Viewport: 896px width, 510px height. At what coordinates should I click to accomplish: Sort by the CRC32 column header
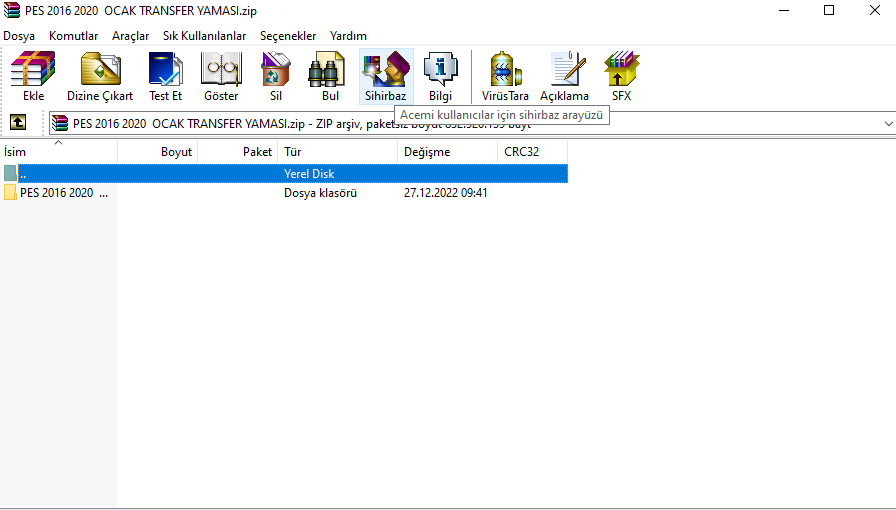[533, 152]
